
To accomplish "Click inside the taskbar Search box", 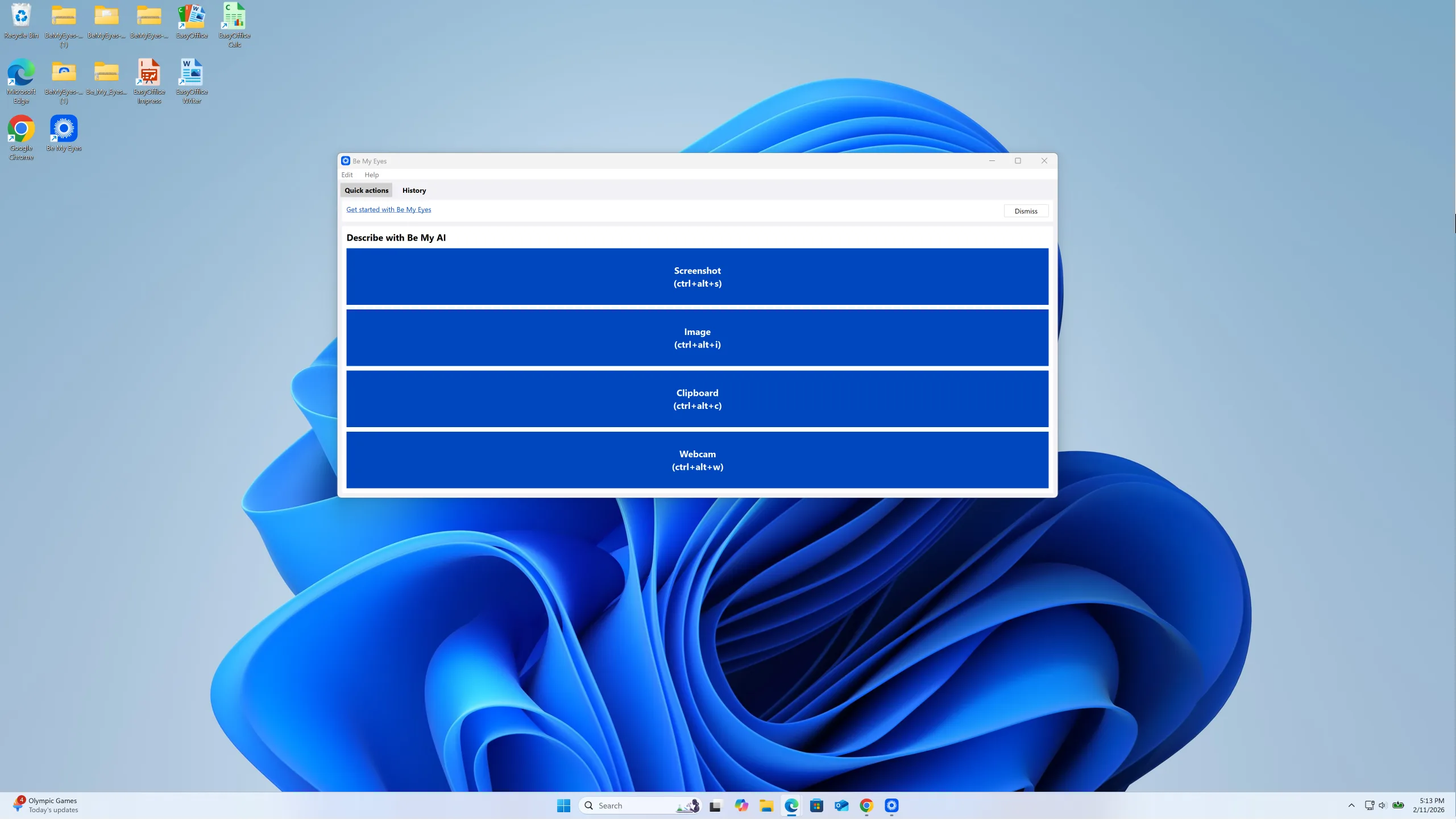I will point(640,805).
